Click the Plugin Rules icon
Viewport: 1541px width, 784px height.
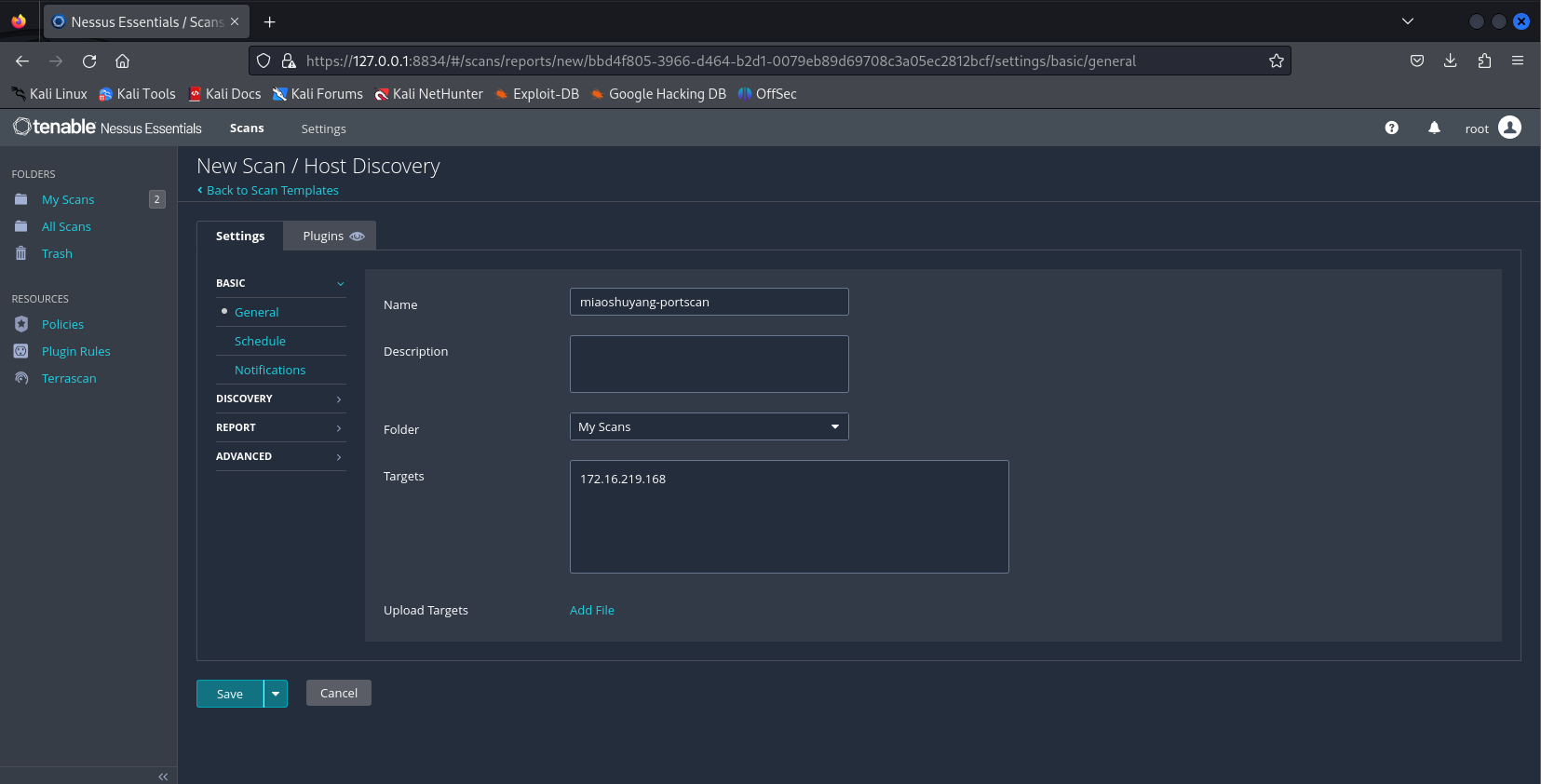point(21,351)
